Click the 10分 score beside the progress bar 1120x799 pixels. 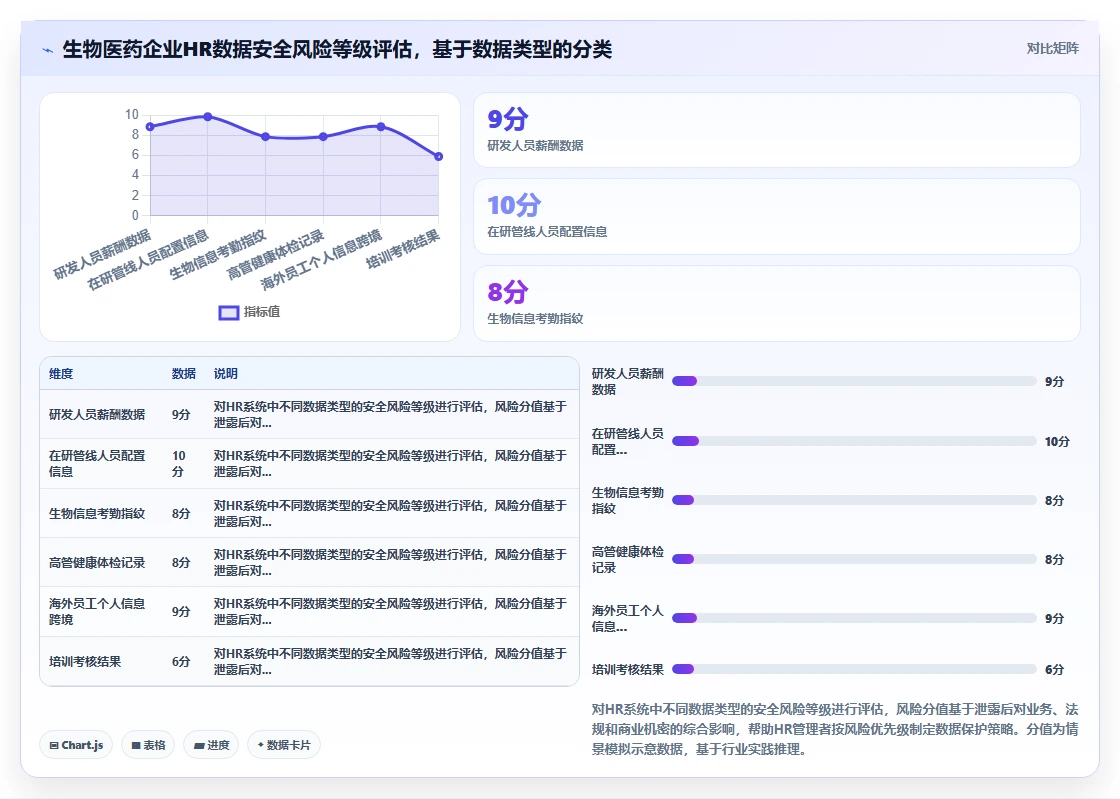click(1057, 441)
